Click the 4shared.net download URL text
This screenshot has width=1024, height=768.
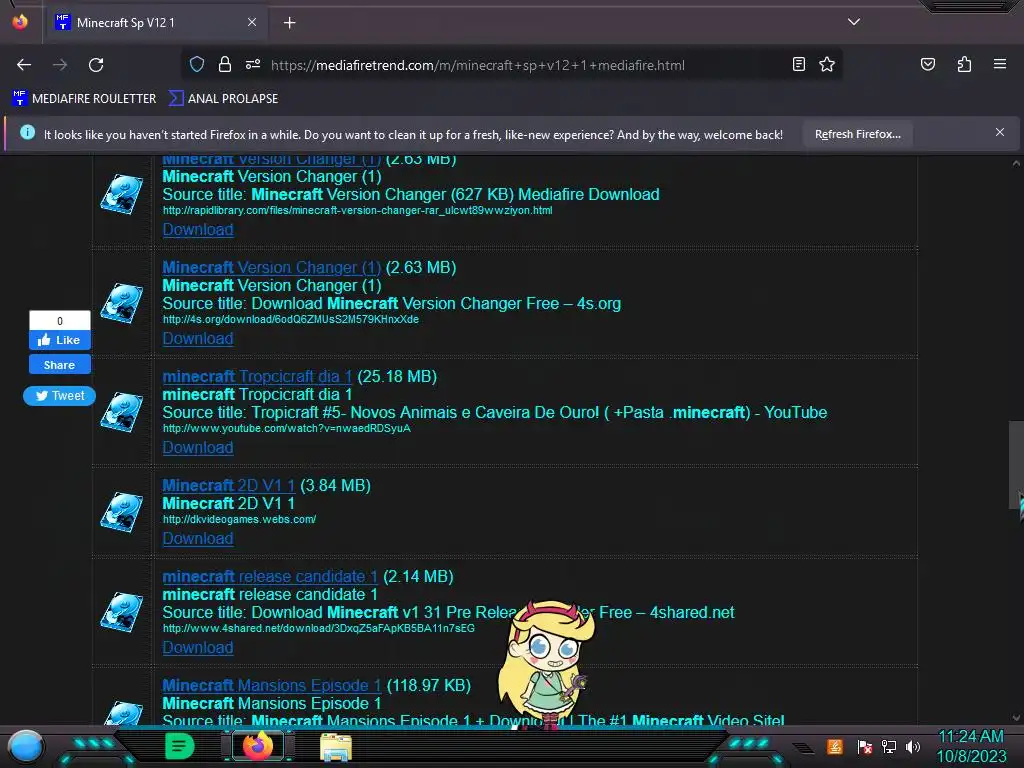point(319,628)
